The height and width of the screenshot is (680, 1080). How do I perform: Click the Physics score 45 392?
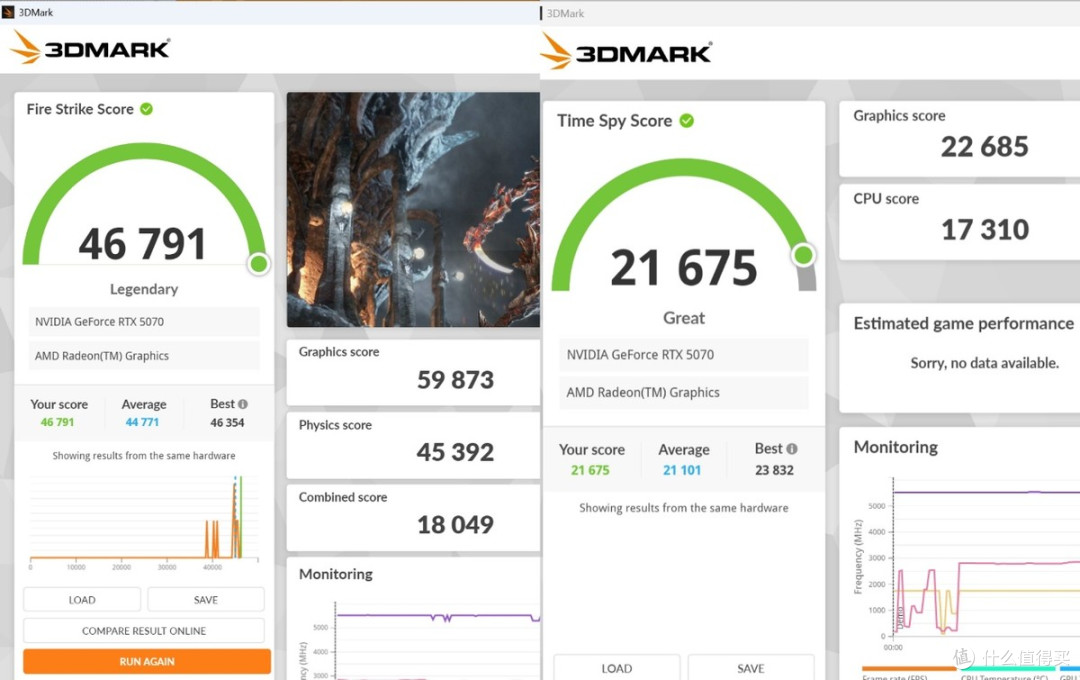(455, 452)
